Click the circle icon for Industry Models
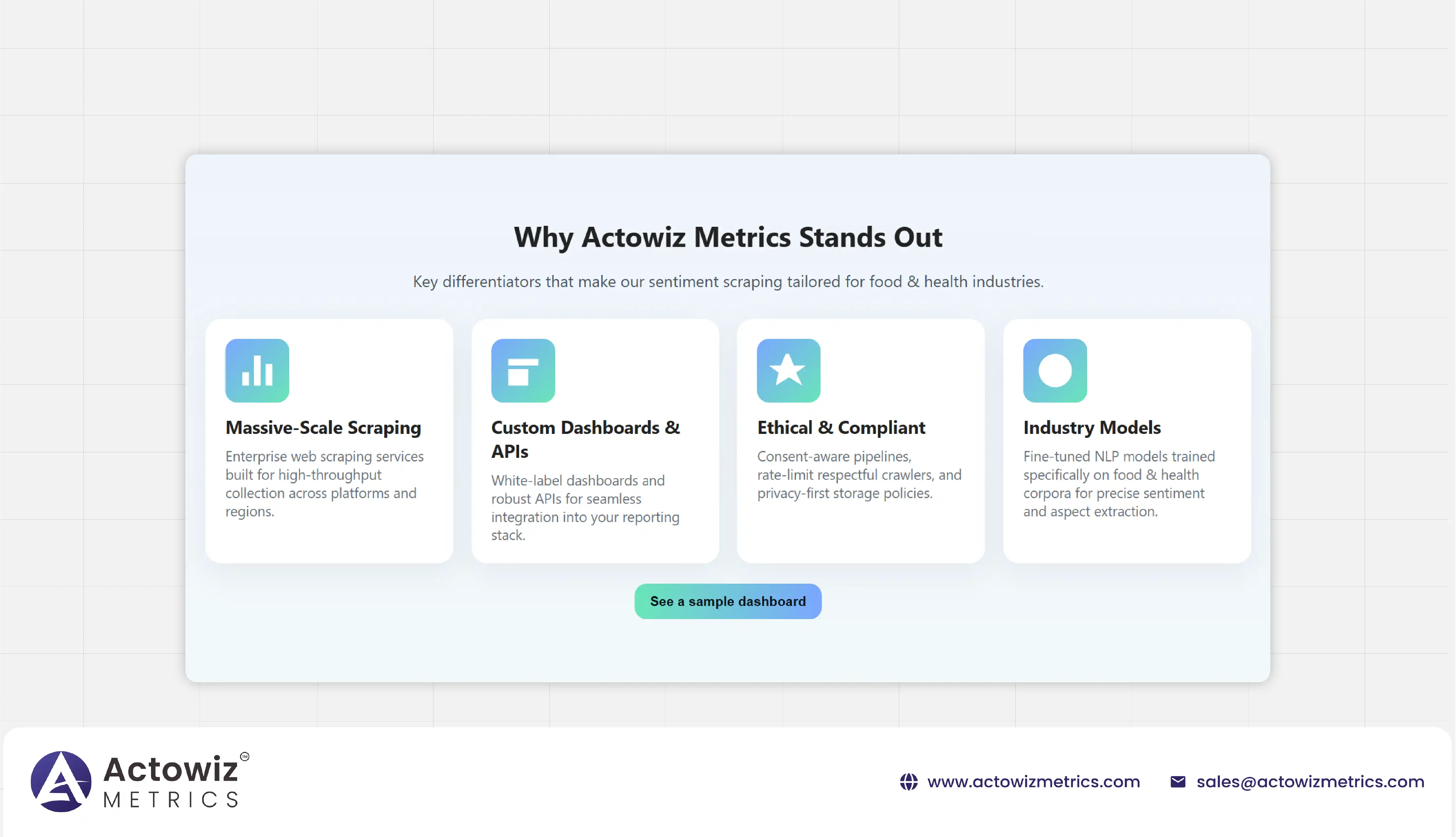The image size is (1456, 837). pyautogui.click(x=1055, y=370)
